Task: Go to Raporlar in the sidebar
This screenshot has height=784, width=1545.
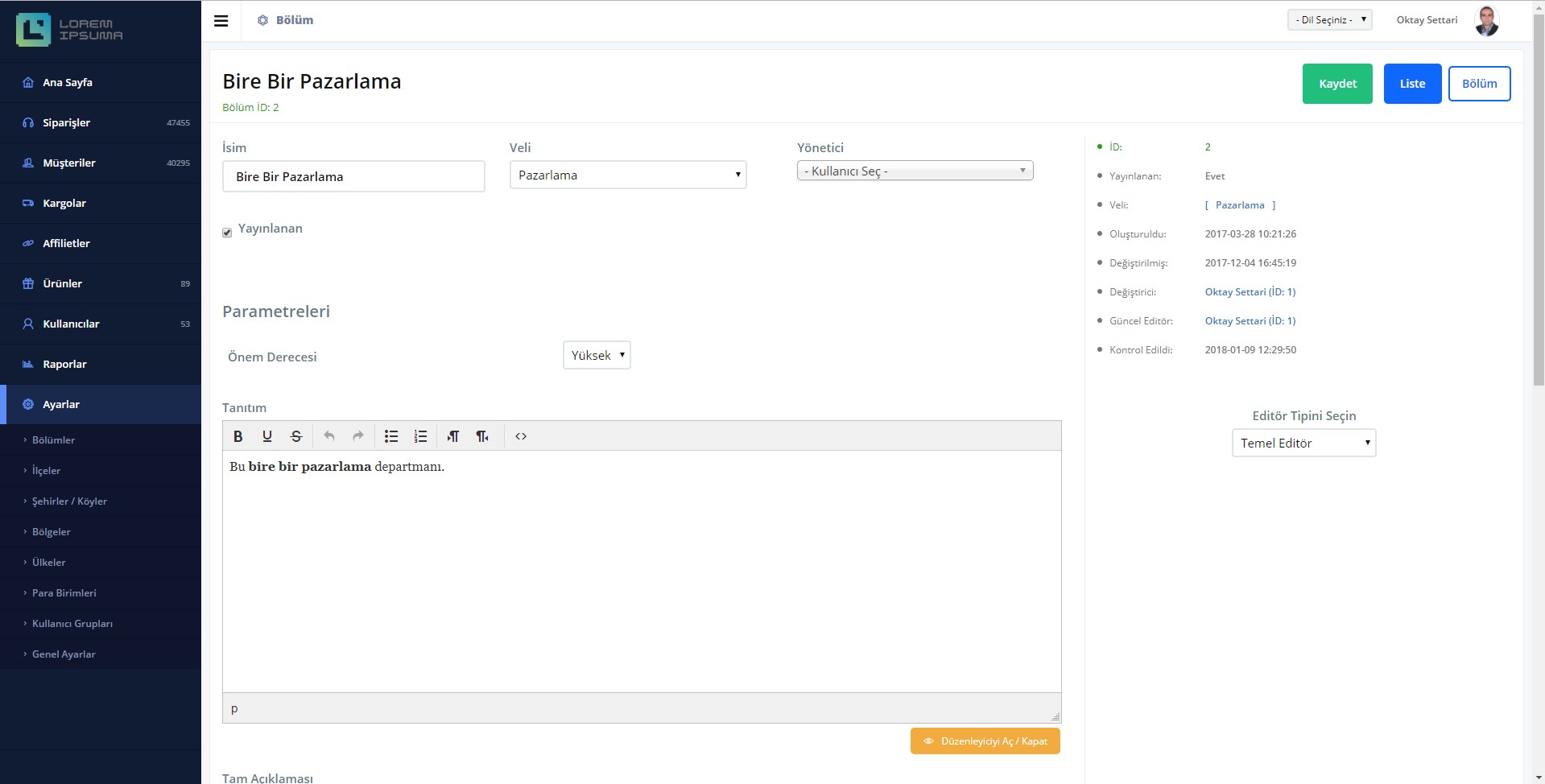Action: tap(64, 365)
